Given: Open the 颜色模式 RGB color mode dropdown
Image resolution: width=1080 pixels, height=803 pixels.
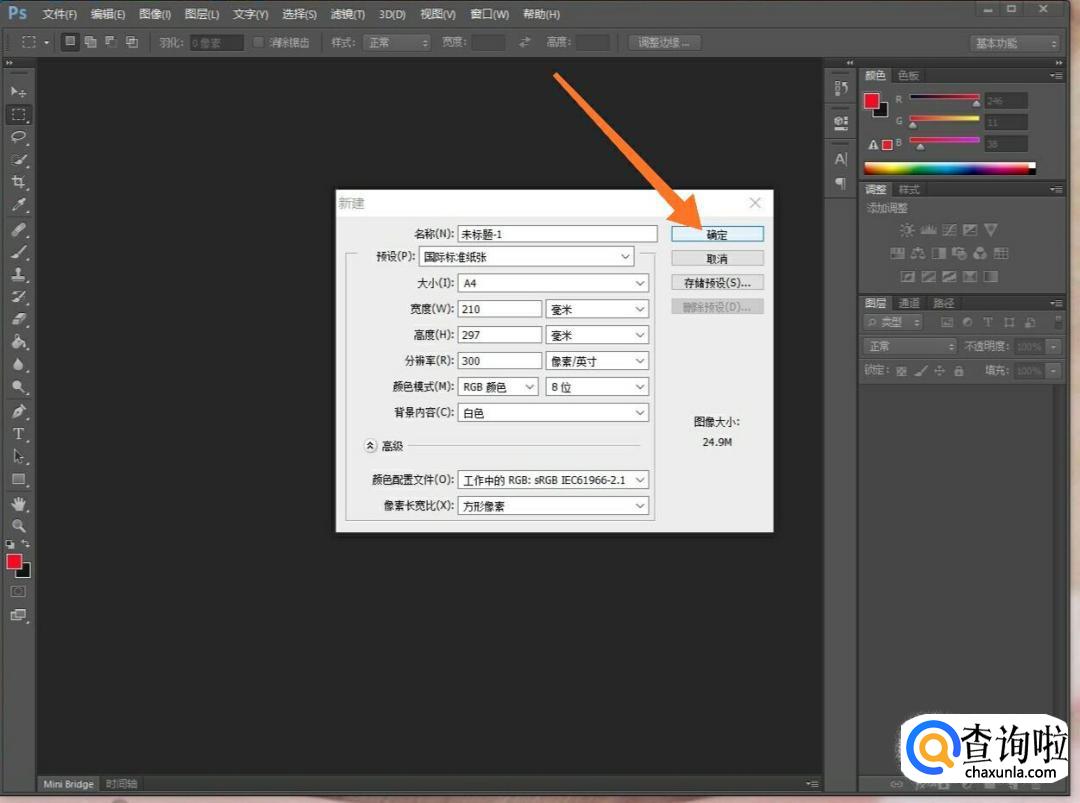Looking at the screenshot, I should coord(498,387).
